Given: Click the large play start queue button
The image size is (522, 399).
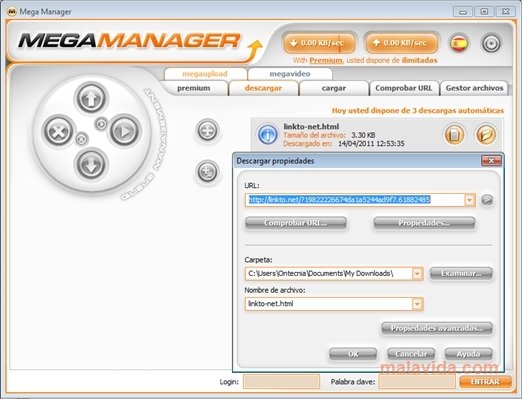Looking at the screenshot, I should pyautogui.click(x=124, y=131).
